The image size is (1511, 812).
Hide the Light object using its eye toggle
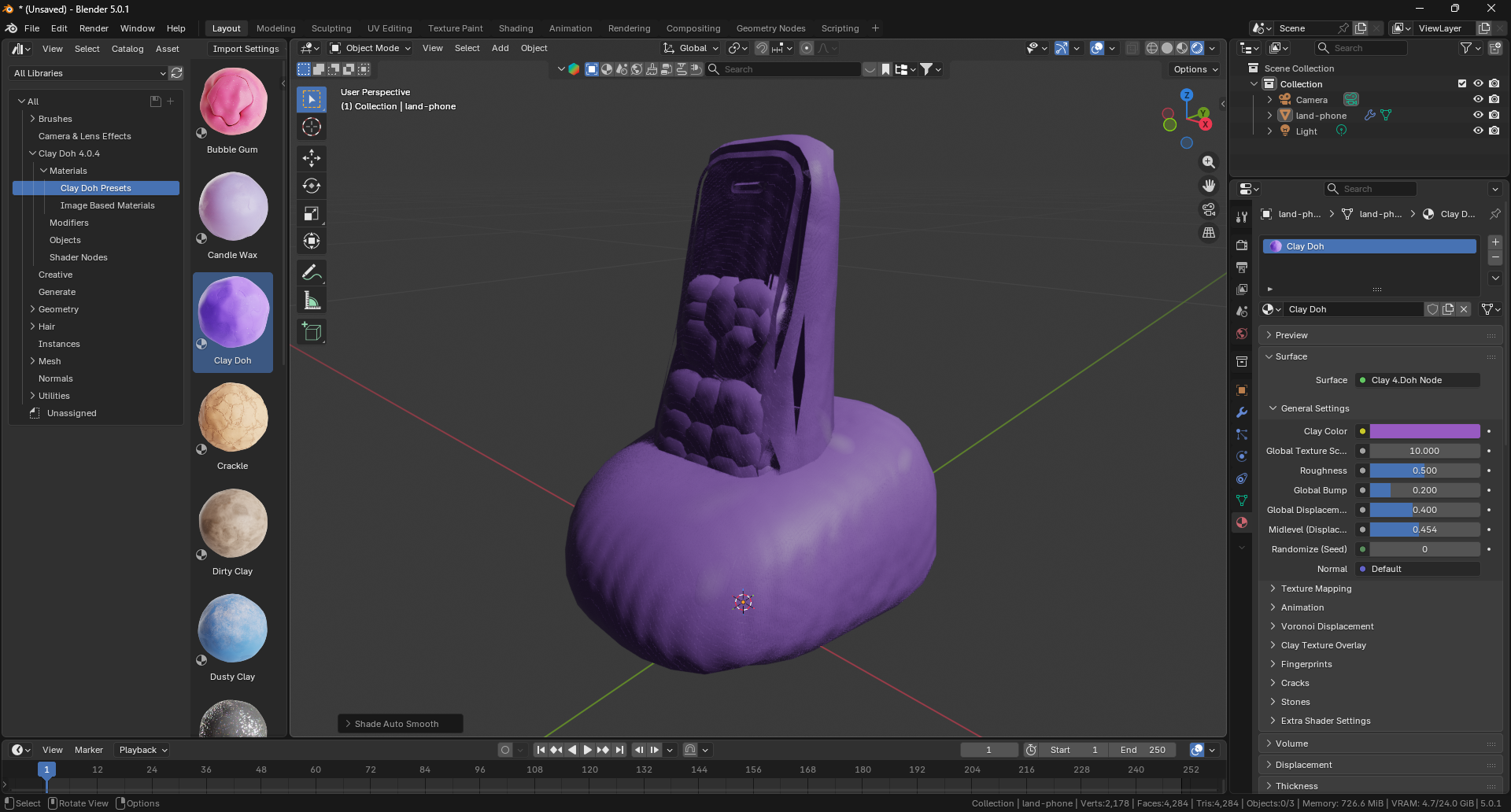coord(1478,131)
